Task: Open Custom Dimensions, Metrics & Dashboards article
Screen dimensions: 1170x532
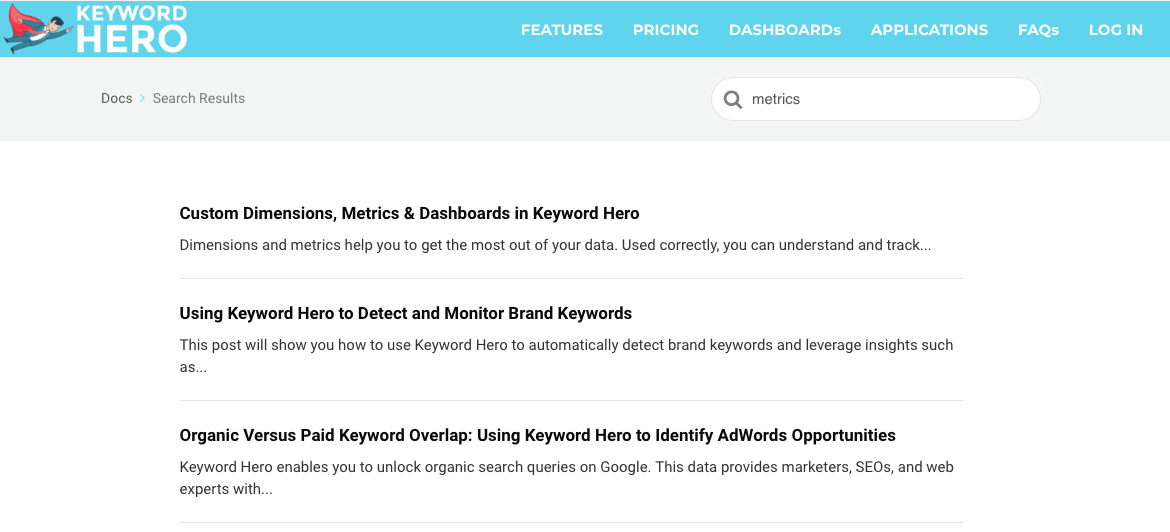Action: [409, 213]
